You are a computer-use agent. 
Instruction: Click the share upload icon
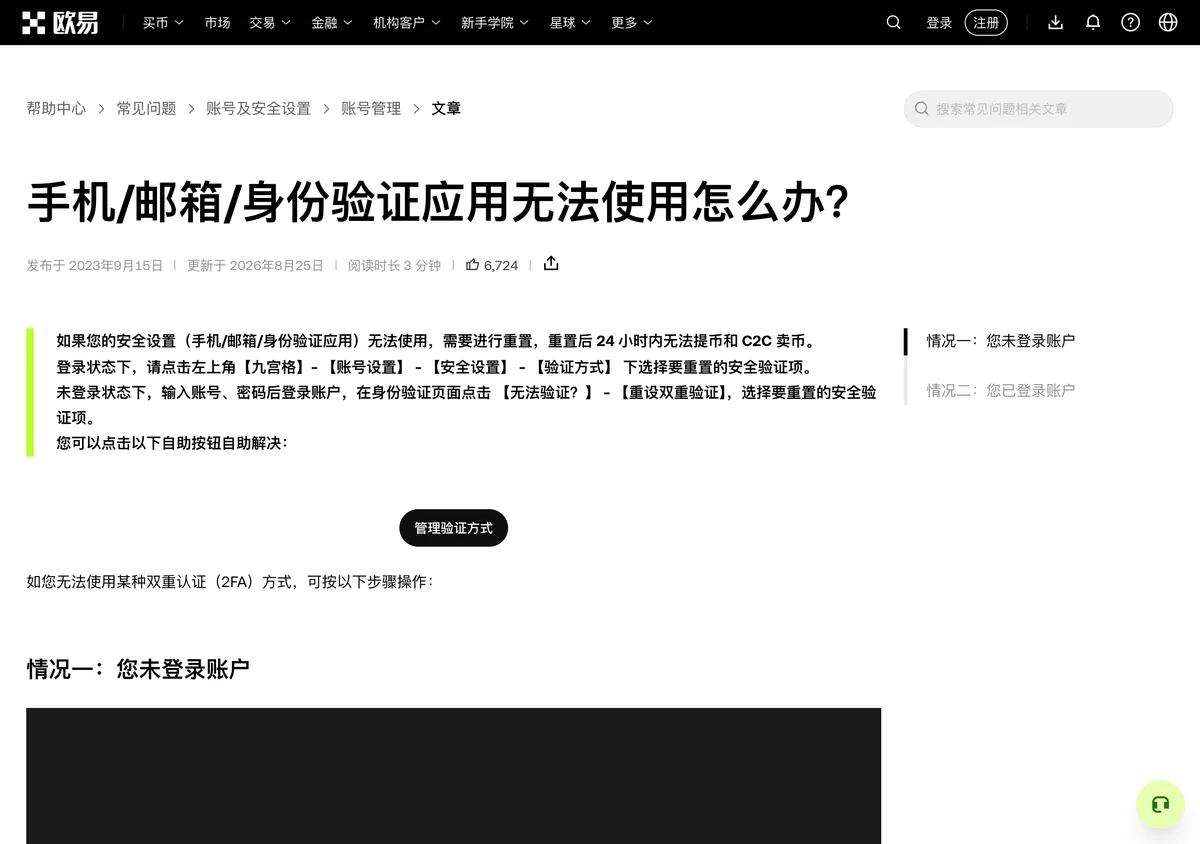coord(551,264)
